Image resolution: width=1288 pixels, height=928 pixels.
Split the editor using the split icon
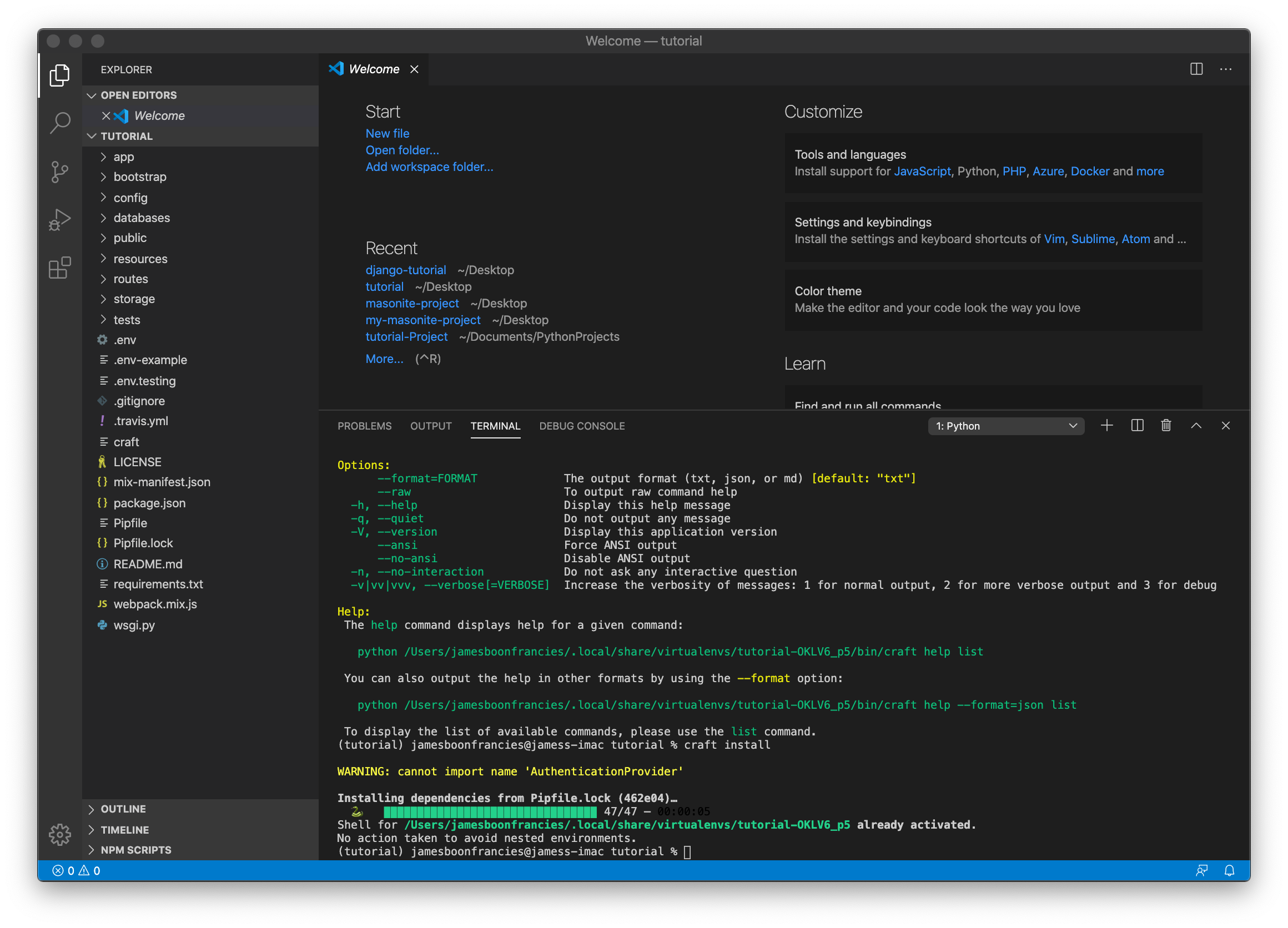(x=1196, y=69)
